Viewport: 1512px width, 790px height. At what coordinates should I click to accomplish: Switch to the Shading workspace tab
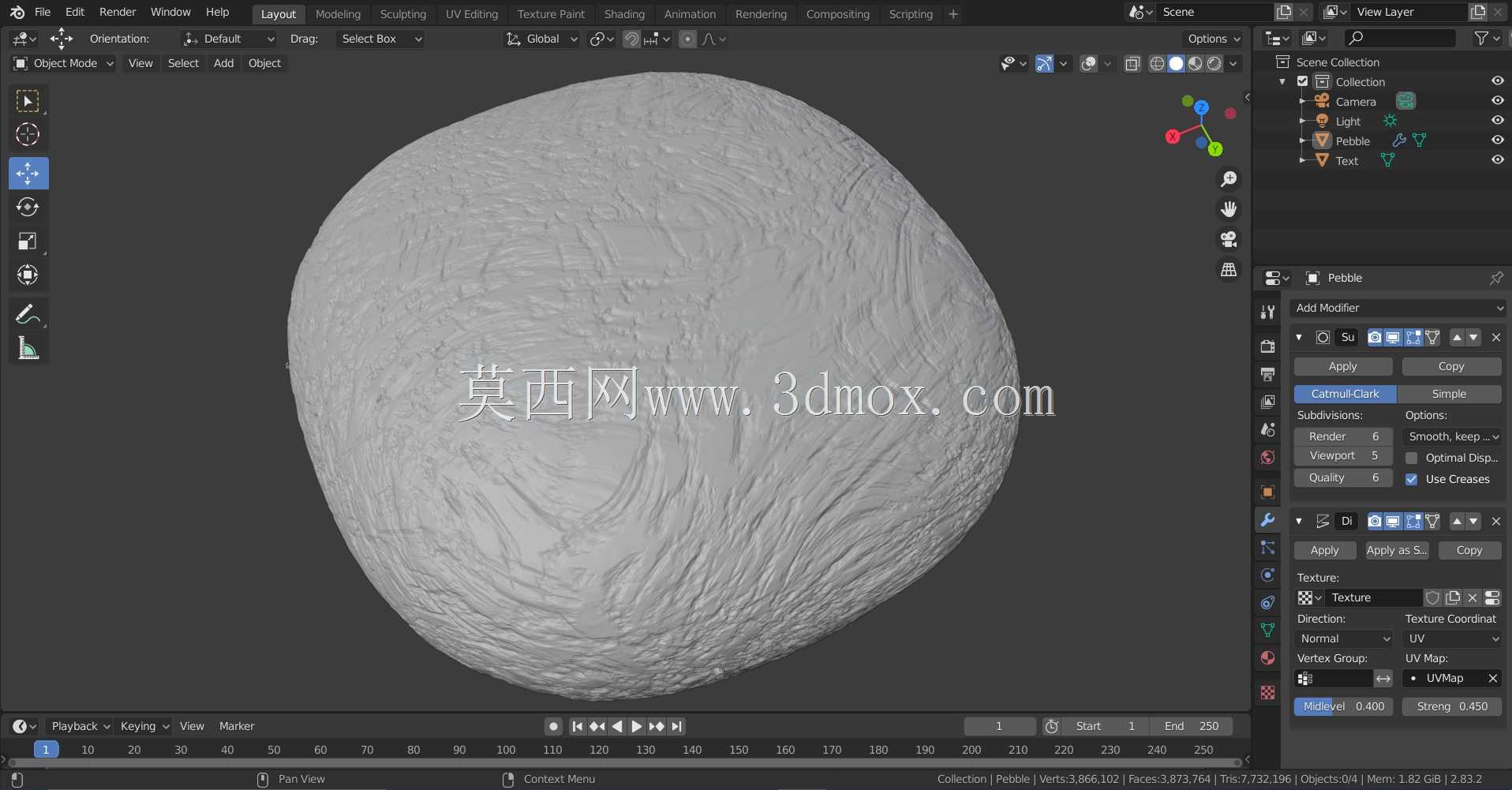click(x=624, y=14)
